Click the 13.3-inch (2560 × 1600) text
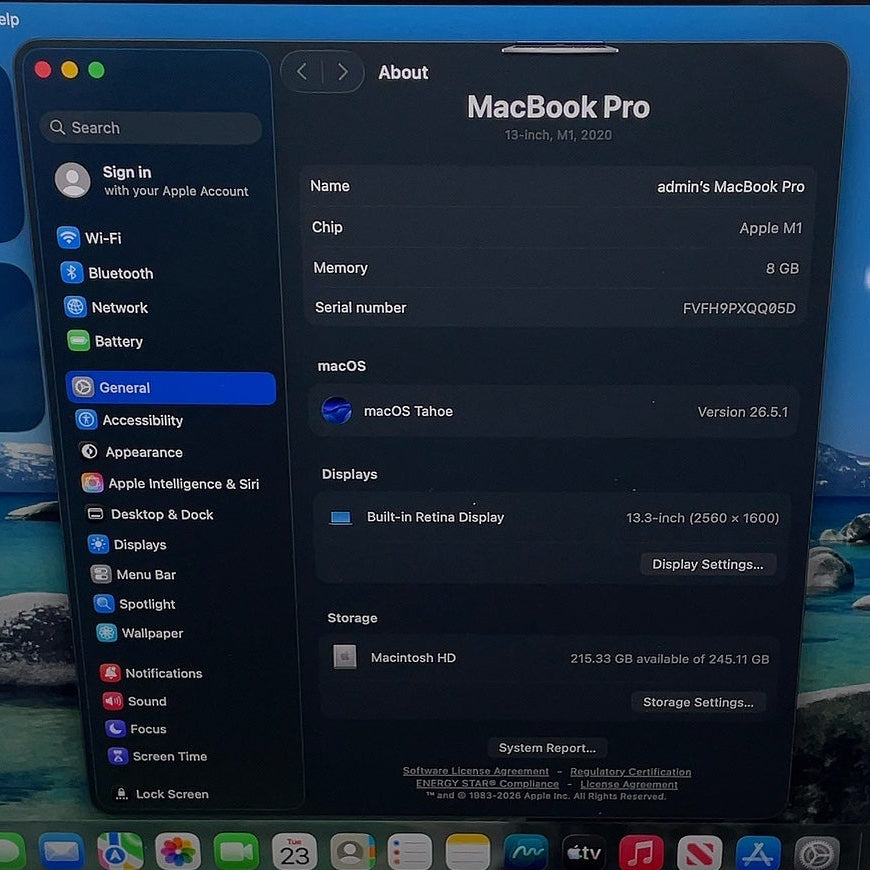This screenshot has width=870, height=870. [x=702, y=518]
